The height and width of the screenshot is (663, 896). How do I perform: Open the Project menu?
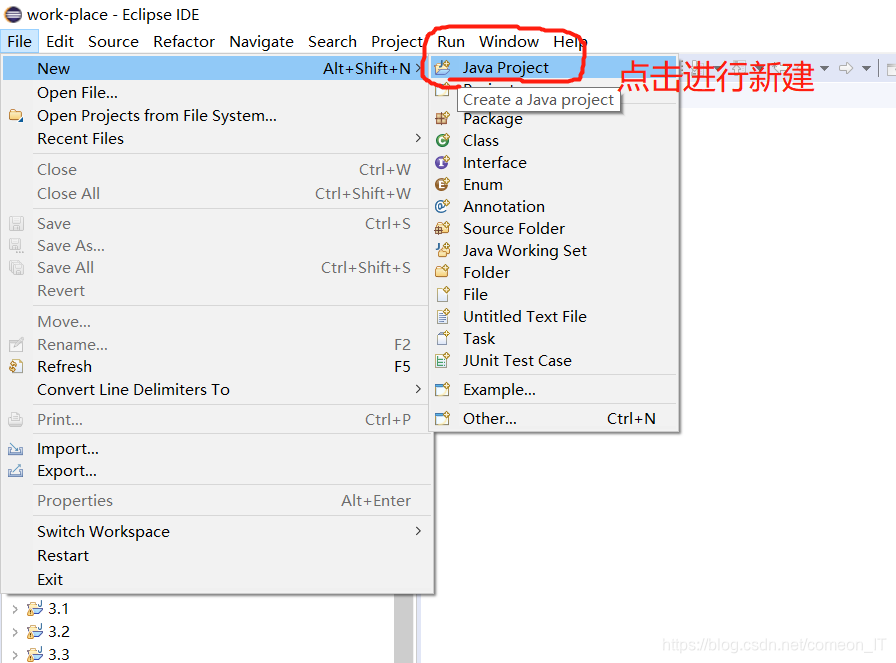[x=397, y=42]
